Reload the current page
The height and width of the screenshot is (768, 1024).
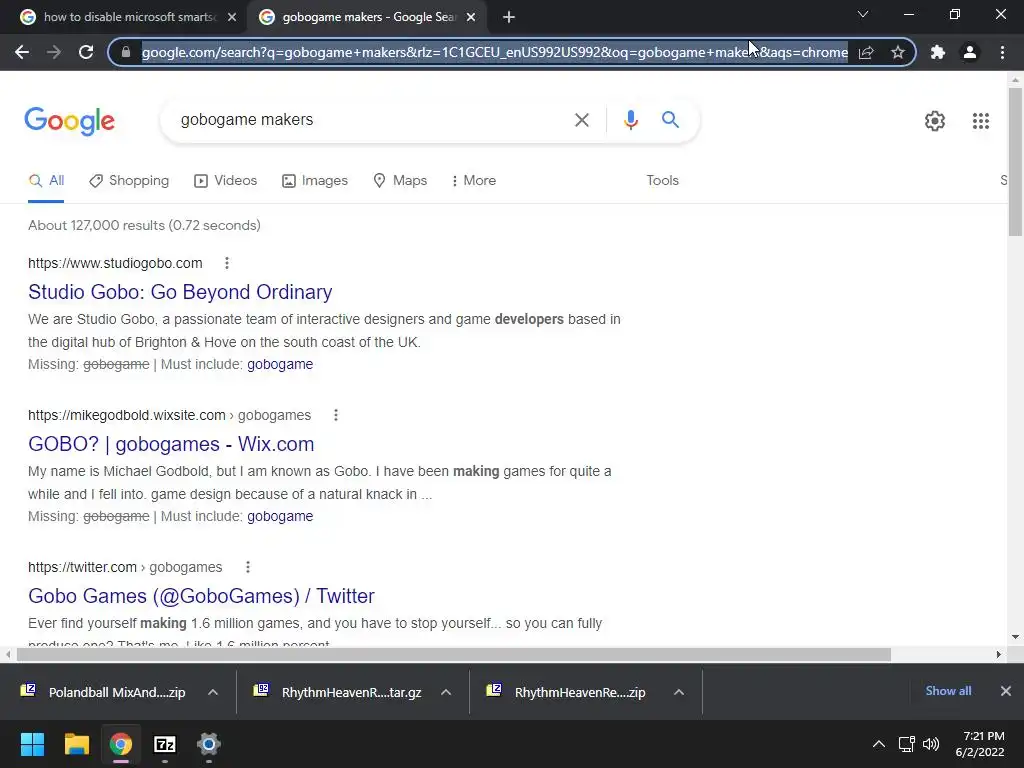(86, 52)
